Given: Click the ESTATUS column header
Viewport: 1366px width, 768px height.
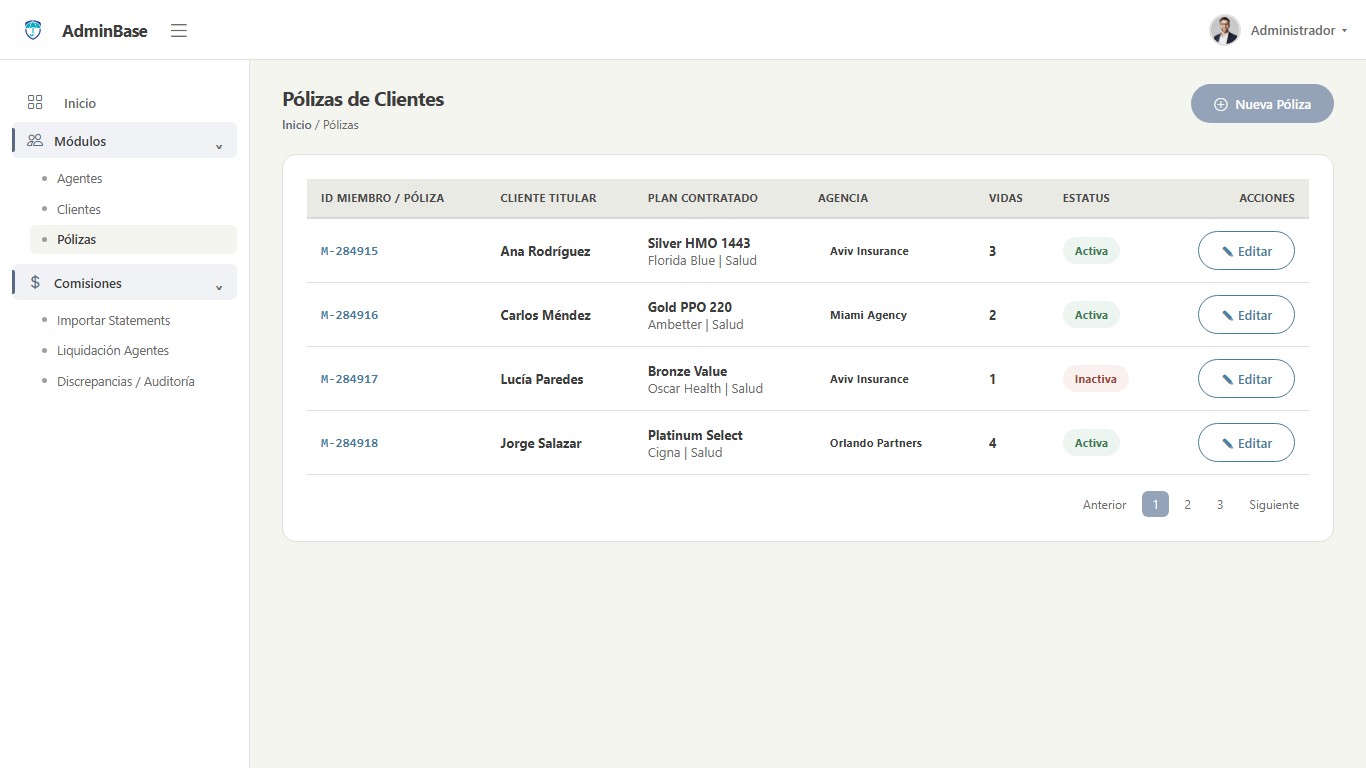Looking at the screenshot, I should click(x=1086, y=198).
